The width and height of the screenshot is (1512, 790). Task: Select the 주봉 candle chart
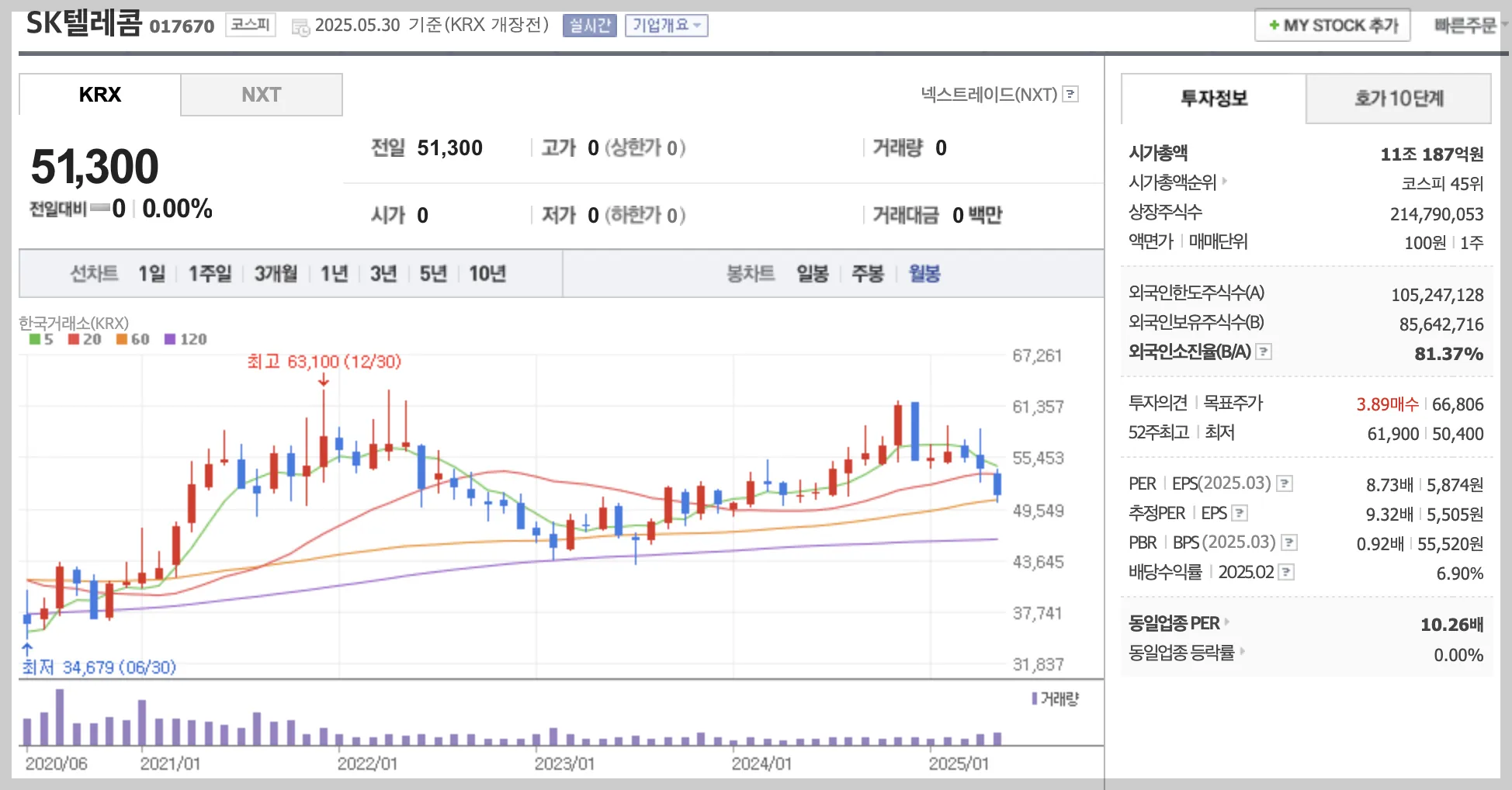(868, 273)
